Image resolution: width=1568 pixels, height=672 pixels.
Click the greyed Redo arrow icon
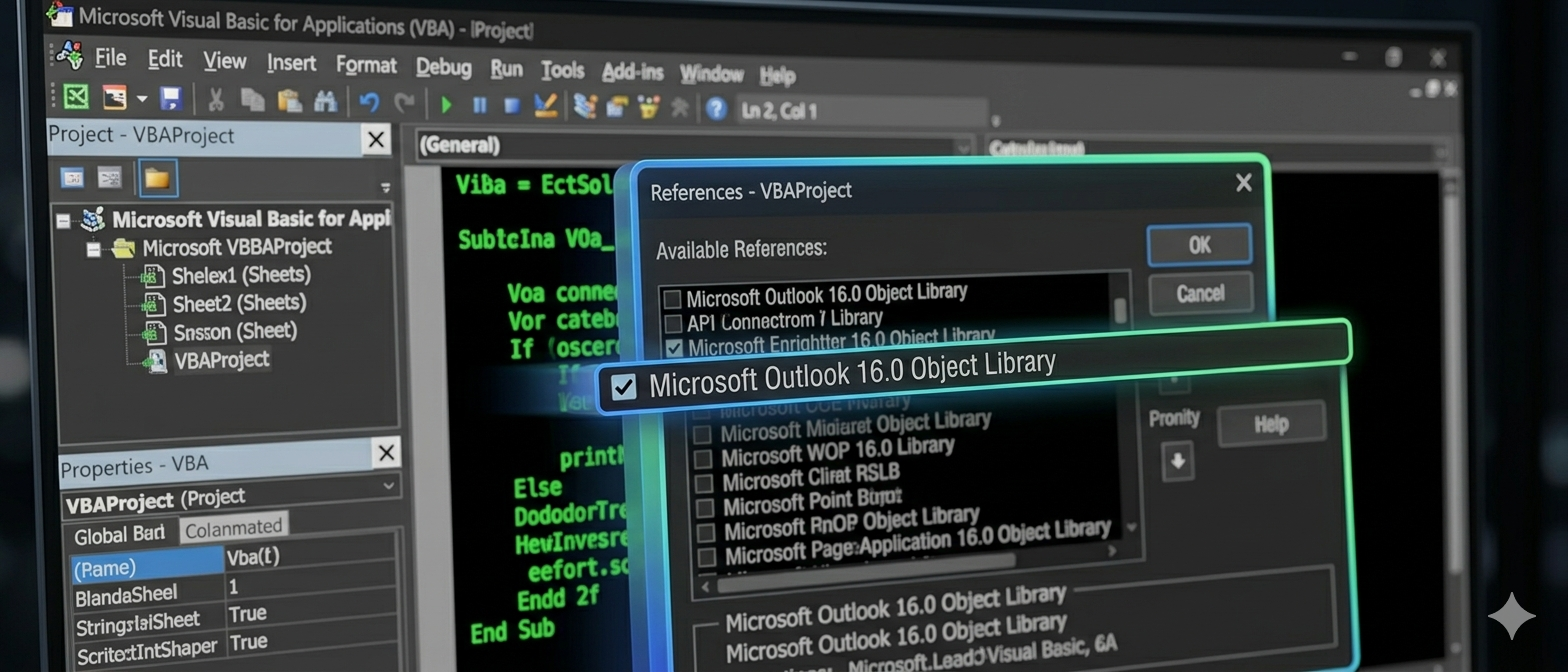pyautogui.click(x=404, y=102)
